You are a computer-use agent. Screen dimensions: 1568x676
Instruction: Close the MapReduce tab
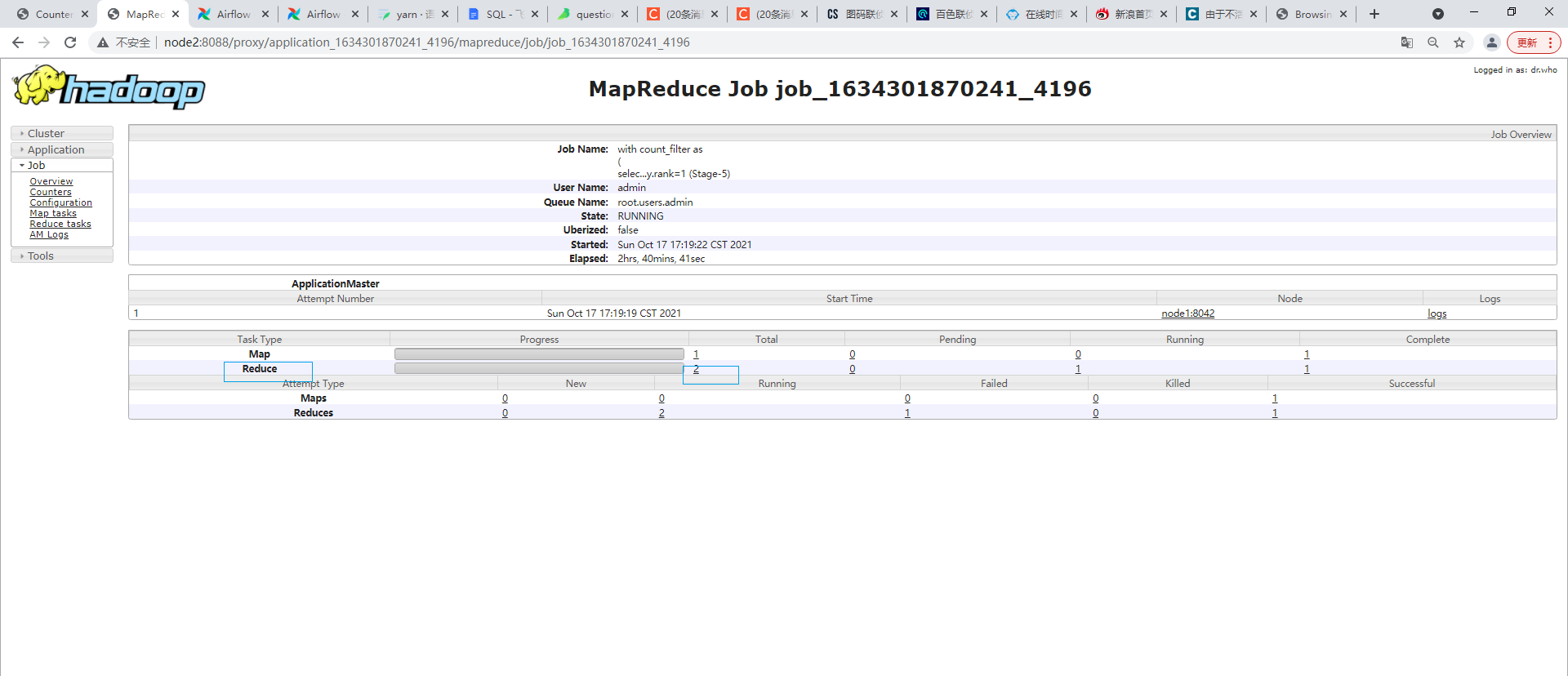(x=176, y=14)
